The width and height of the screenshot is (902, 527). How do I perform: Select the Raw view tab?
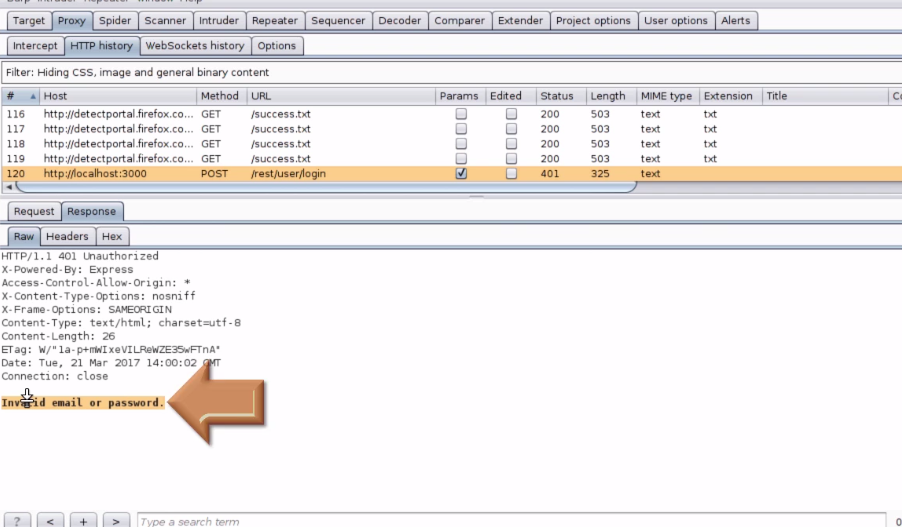point(24,236)
